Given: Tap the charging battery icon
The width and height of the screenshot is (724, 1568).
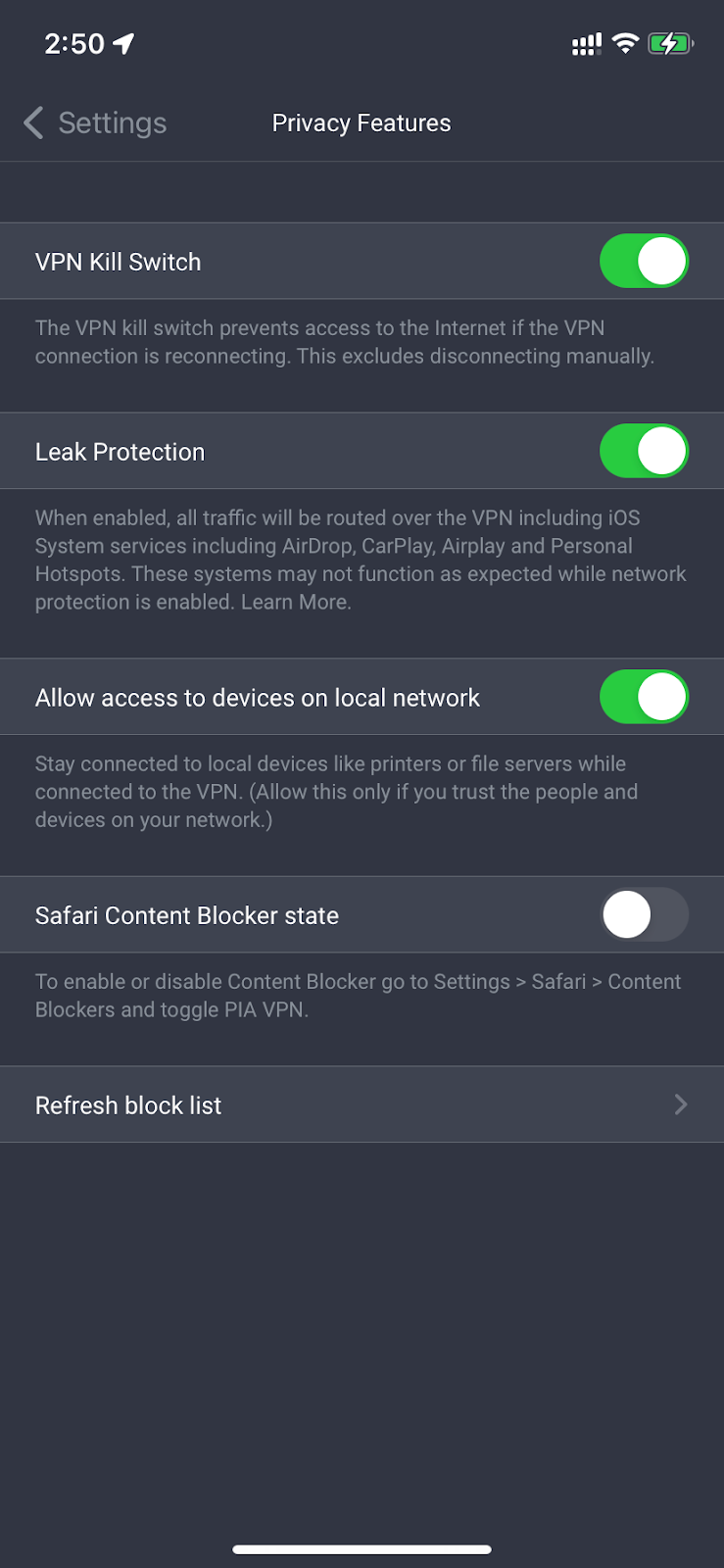Looking at the screenshot, I should 670,43.
